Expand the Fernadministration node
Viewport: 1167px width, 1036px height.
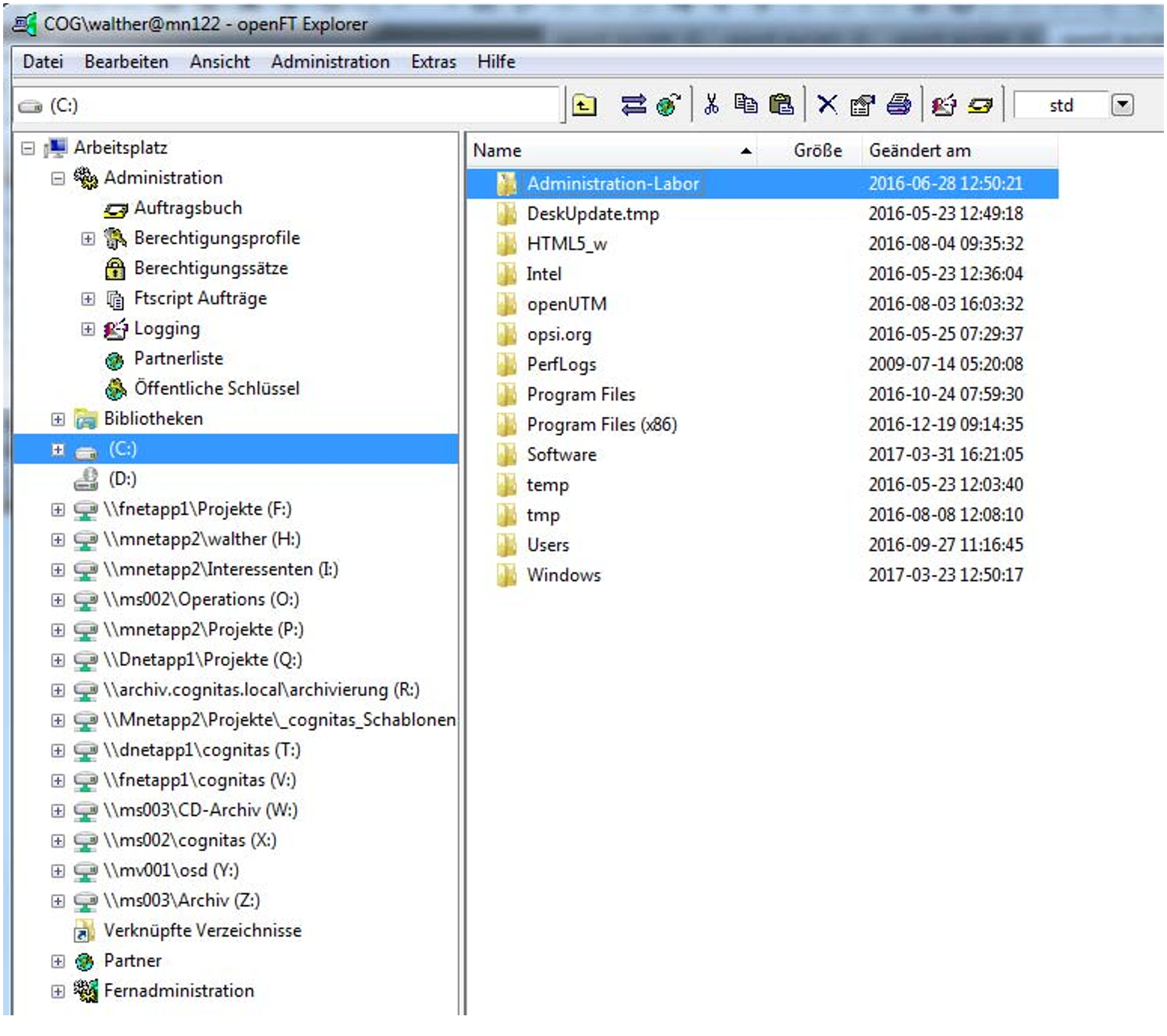pos(58,991)
